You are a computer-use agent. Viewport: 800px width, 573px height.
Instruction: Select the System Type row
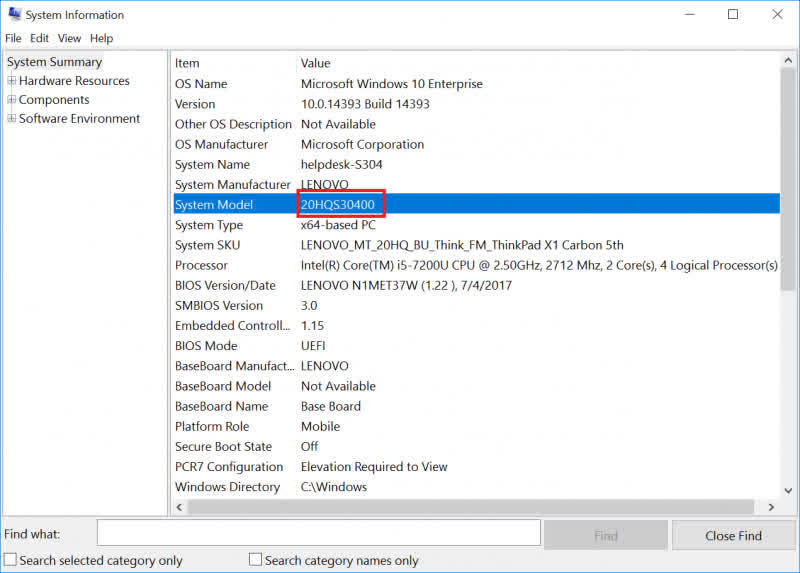click(477, 225)
